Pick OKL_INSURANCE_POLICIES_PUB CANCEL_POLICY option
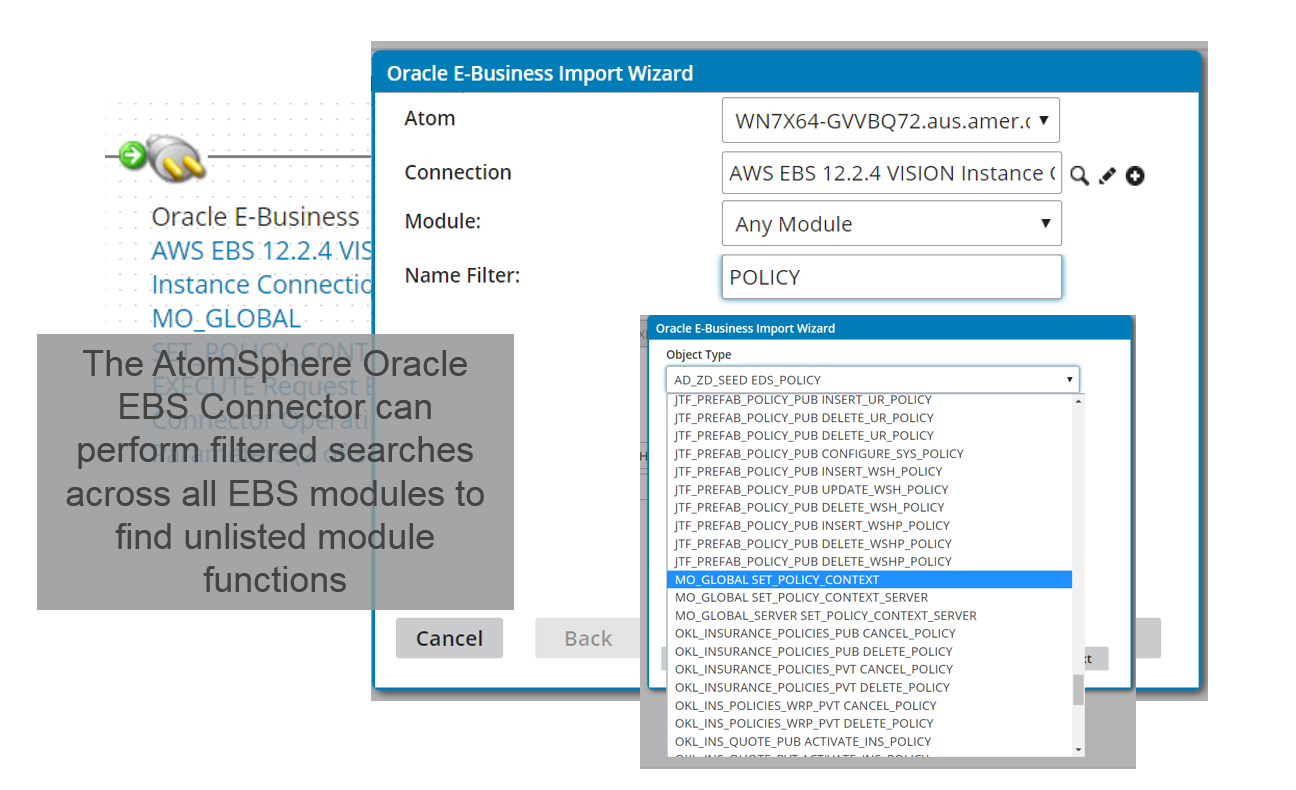Image resolution: width=1296 pixels, height=790 pixels. 869,634
